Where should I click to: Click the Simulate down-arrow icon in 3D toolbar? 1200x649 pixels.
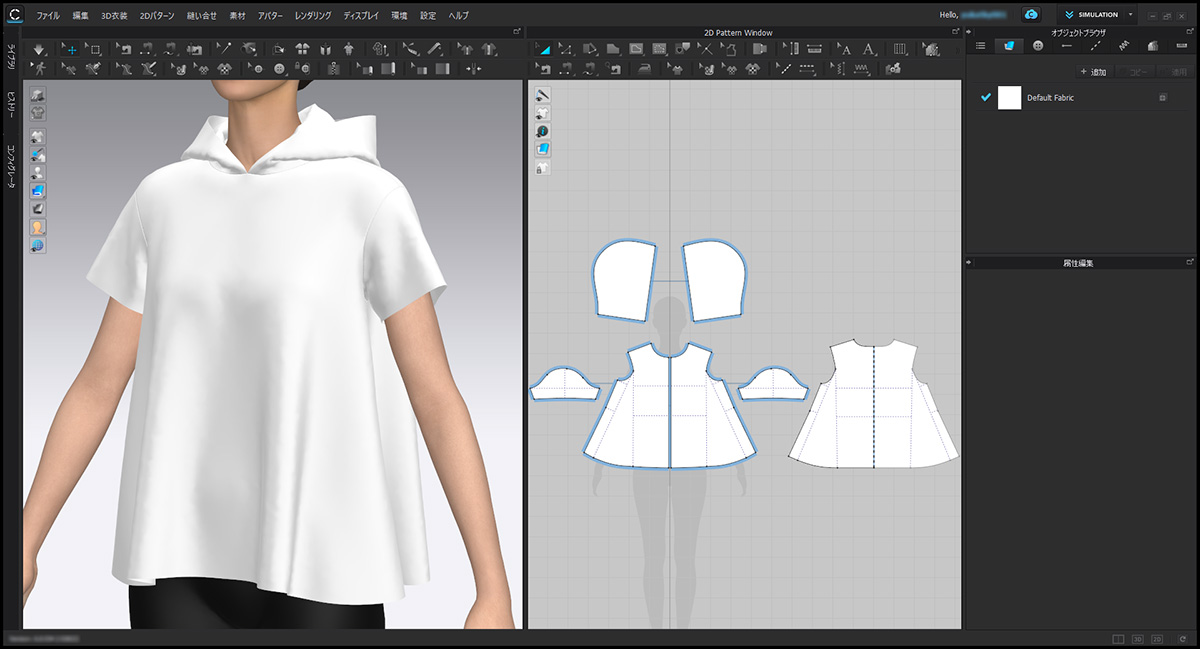(x=39, y=49)
